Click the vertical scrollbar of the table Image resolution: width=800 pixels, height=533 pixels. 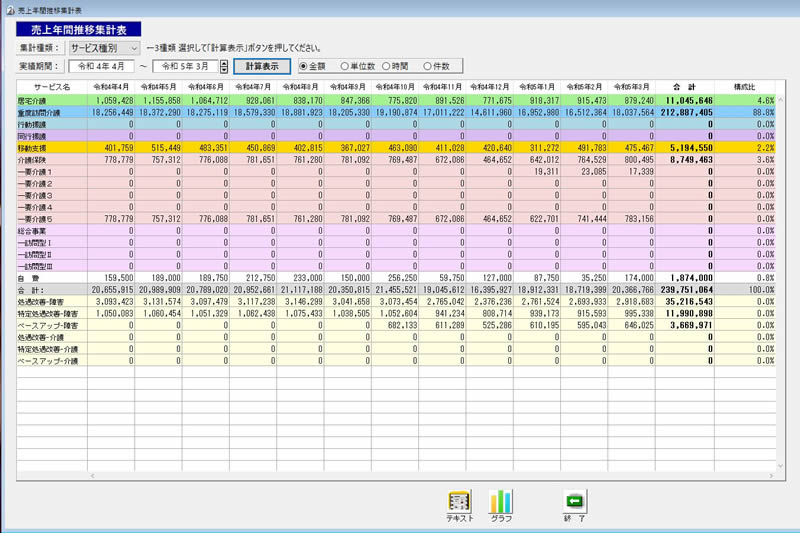(780, 283)
